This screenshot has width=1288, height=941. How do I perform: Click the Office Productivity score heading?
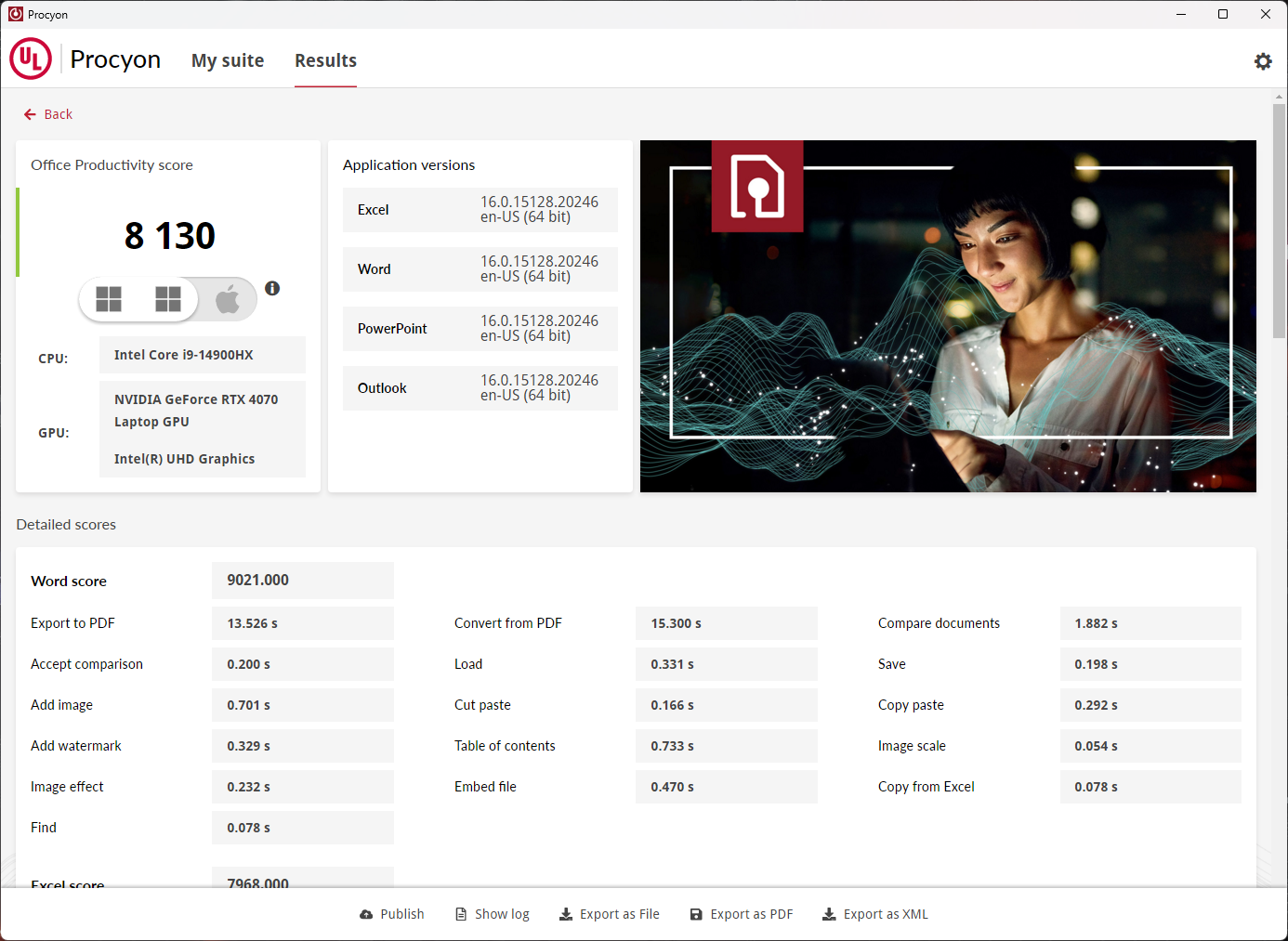pyautogui.click(x=112, y=165)
